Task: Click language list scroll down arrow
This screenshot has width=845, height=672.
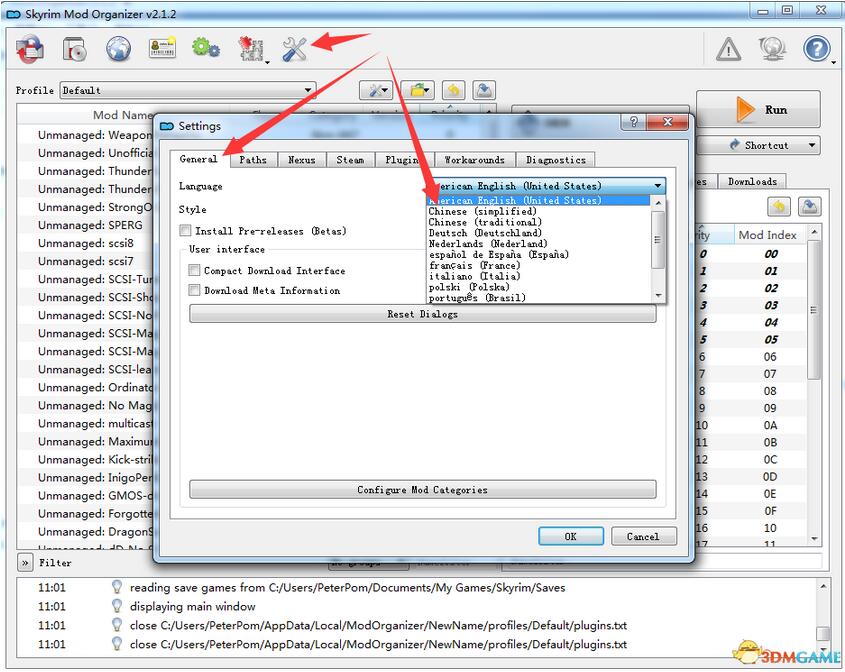Action: [x=657, y=295]
